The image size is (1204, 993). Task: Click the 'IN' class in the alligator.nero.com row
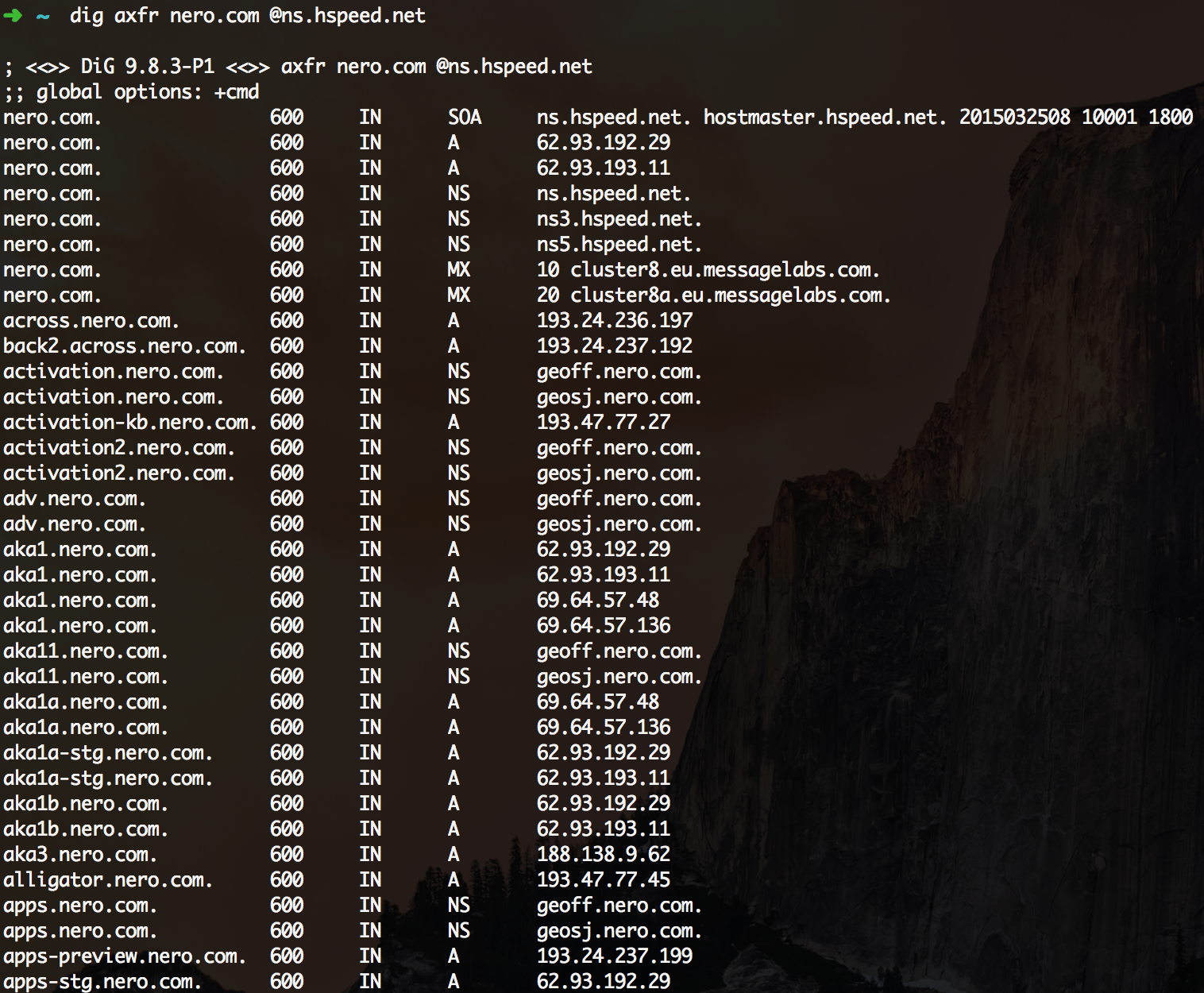coord(370,880)
